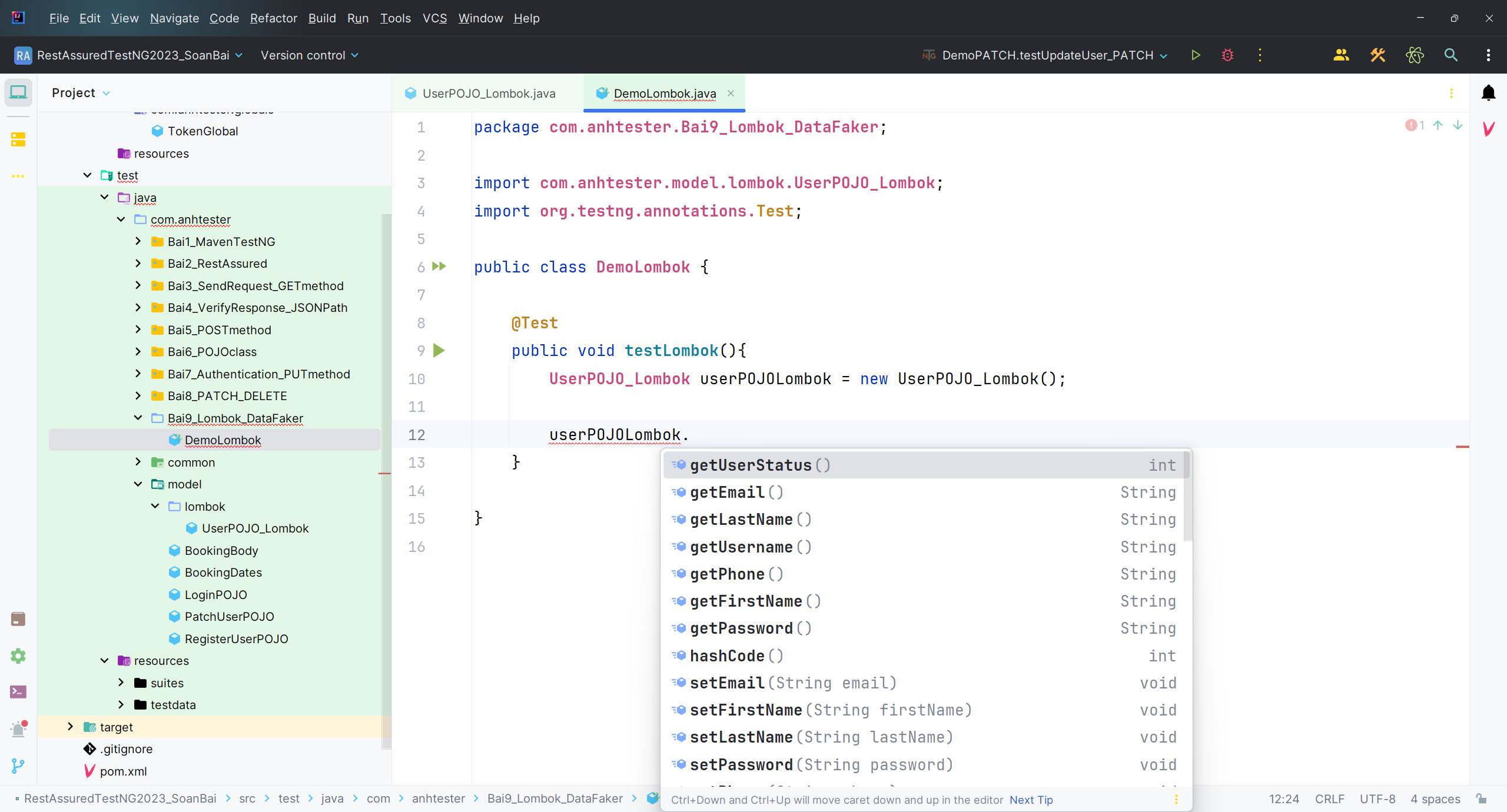
Task: Open Search Everywhere magnifier icon
Action: [1450, 55]
